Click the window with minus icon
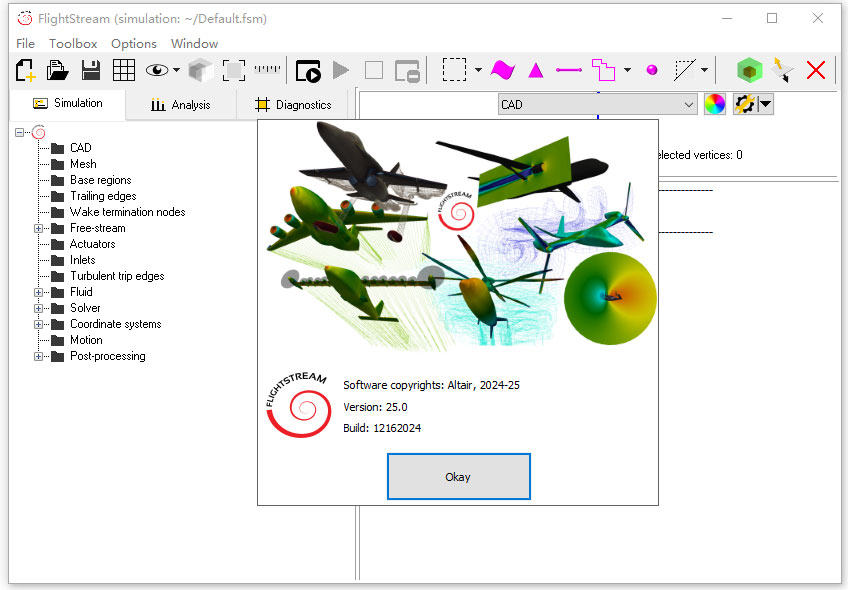 point(407,71)
